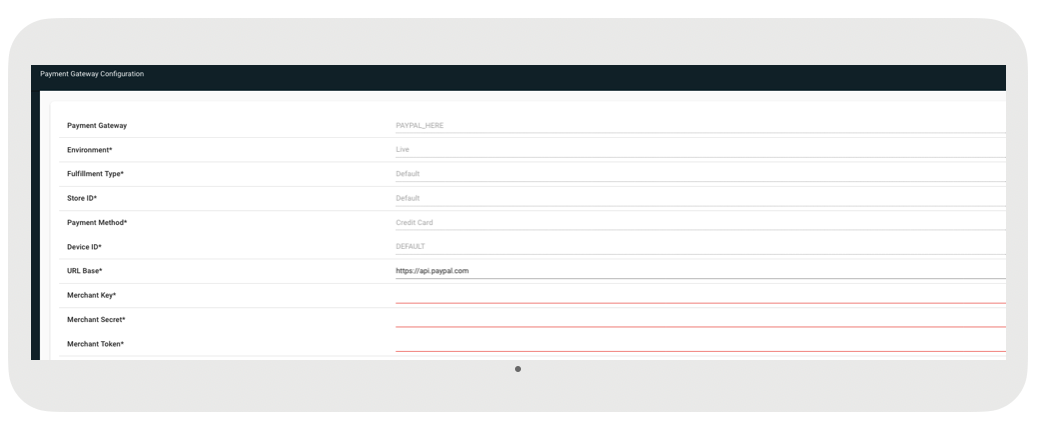Focus the URL Base field with api.paypal.com
1041x426 pixels.
[x=700, y=271]
